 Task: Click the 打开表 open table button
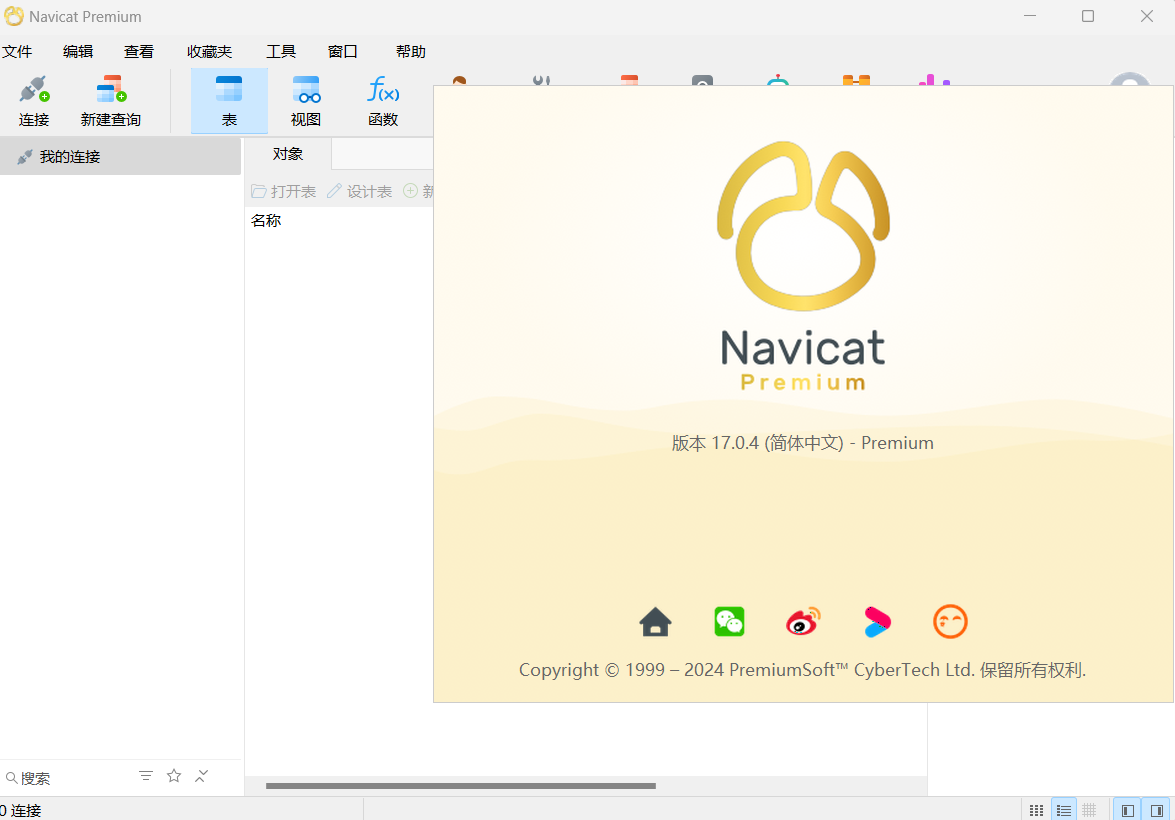(283, 191)
